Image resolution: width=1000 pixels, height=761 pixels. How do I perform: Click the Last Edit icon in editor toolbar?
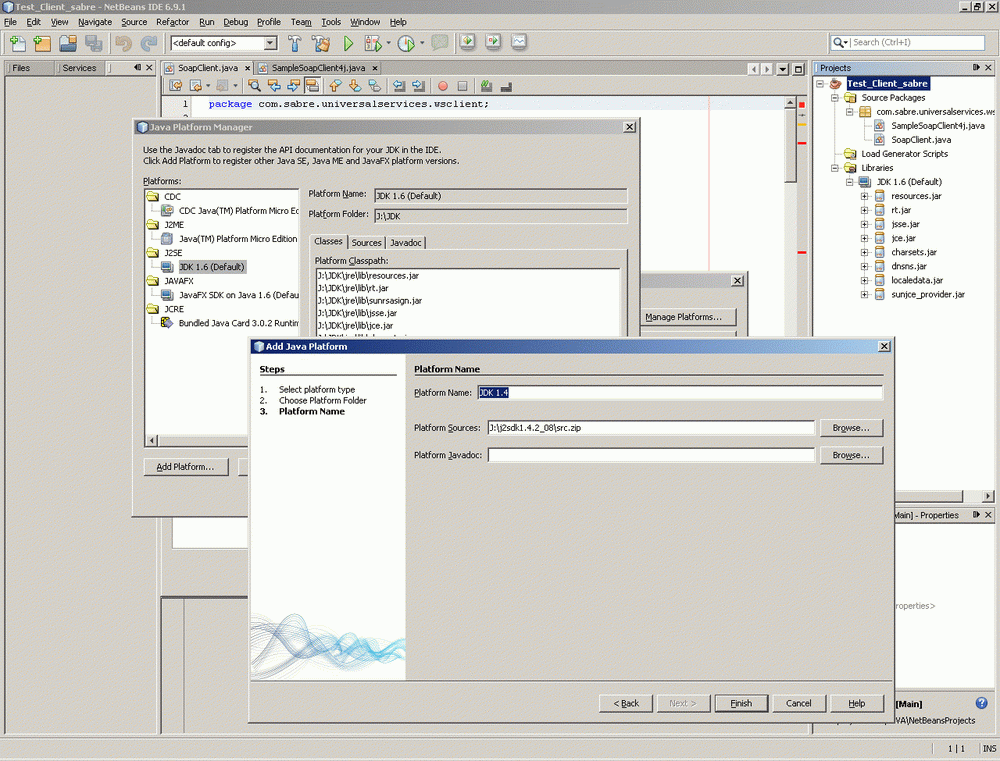point(176,85)
